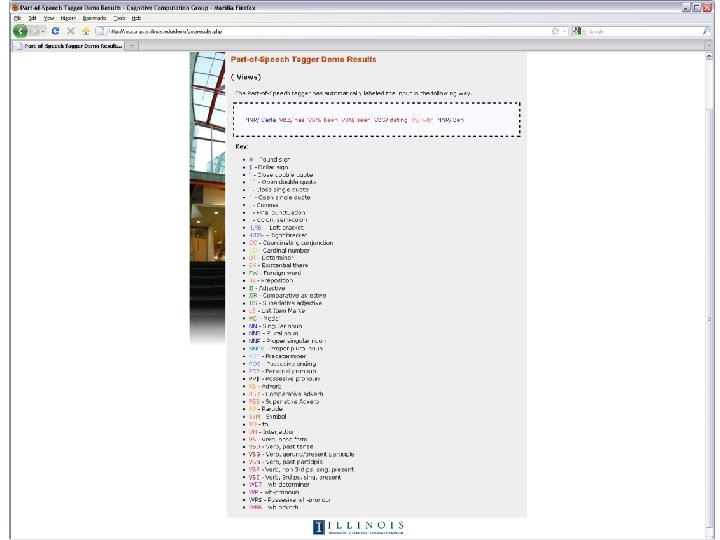Screen dimensions: 720x540
Task: Click the Illinois logo in the footer
Action: click(x=358, y=527)
